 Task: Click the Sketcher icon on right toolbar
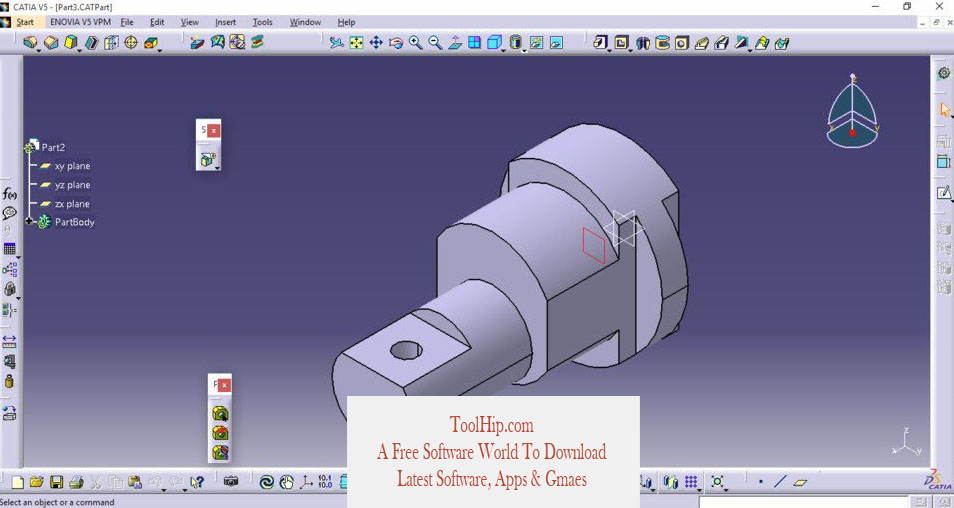(944, 193)
